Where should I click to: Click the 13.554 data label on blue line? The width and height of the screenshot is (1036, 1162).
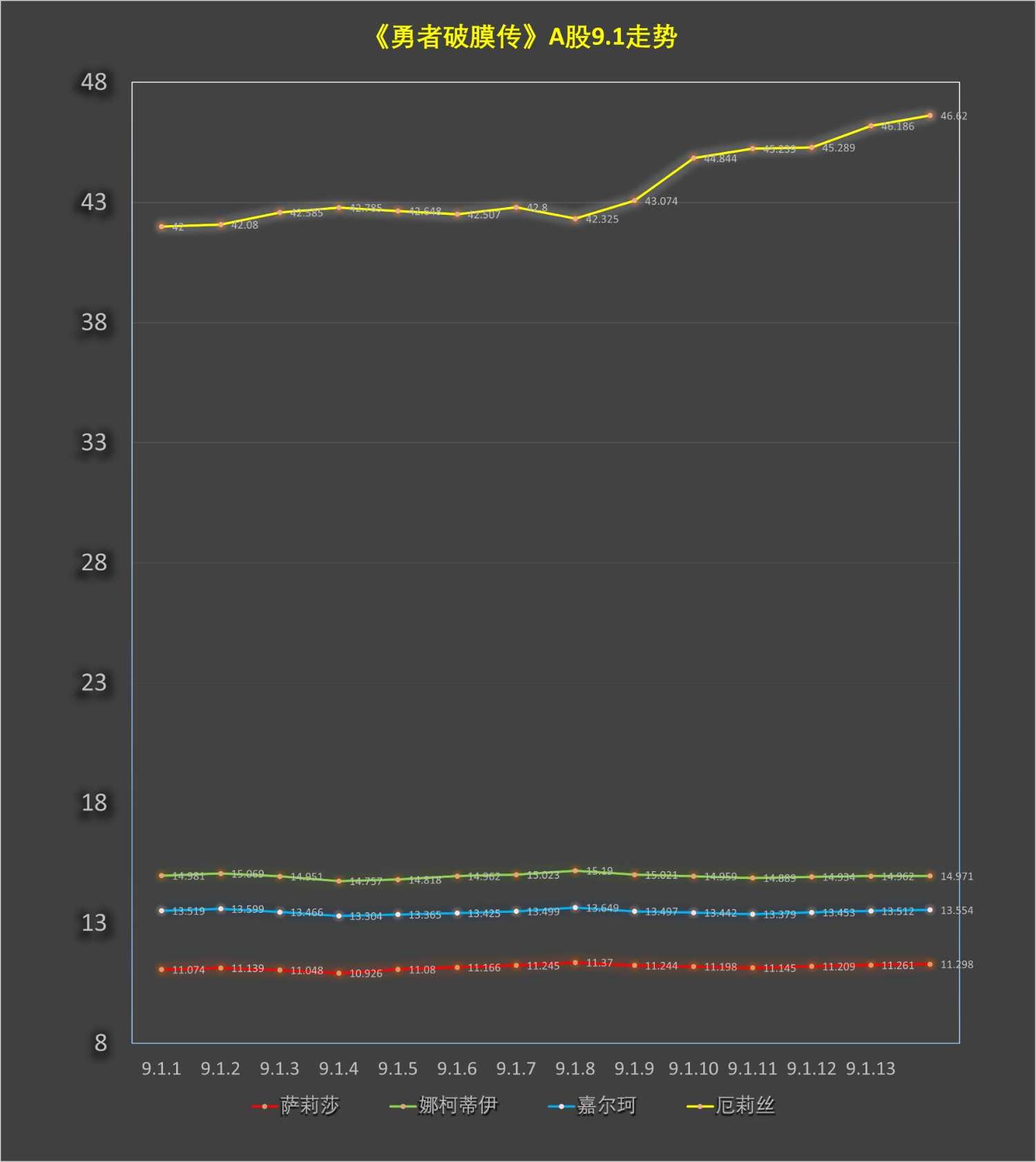(956, 910)
